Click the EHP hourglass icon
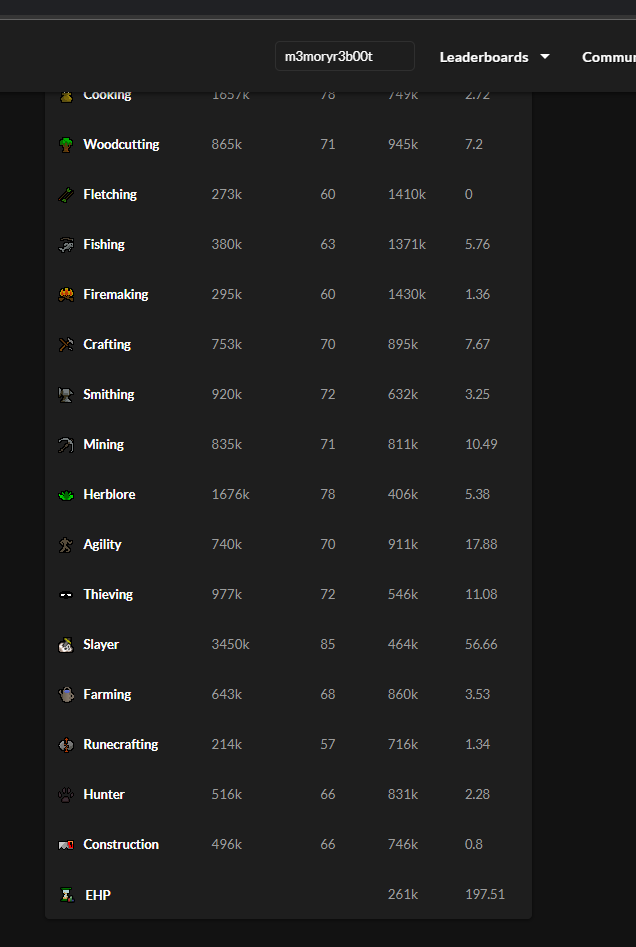The width and height of the screenshot is (636, 947). tap(68, 894)
